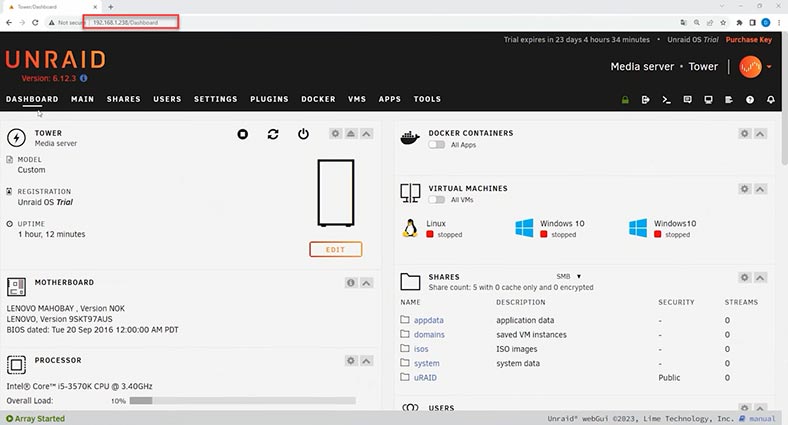Screen dimensions: 788x425
Task: Open the Users tab
Action: tap(167, 99)
